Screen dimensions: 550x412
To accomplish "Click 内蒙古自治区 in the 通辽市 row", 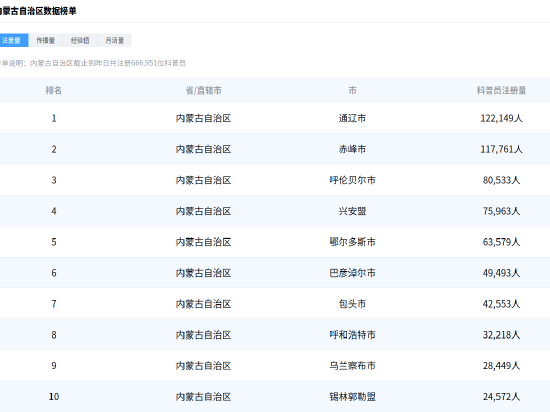I will tap(203, 118).
